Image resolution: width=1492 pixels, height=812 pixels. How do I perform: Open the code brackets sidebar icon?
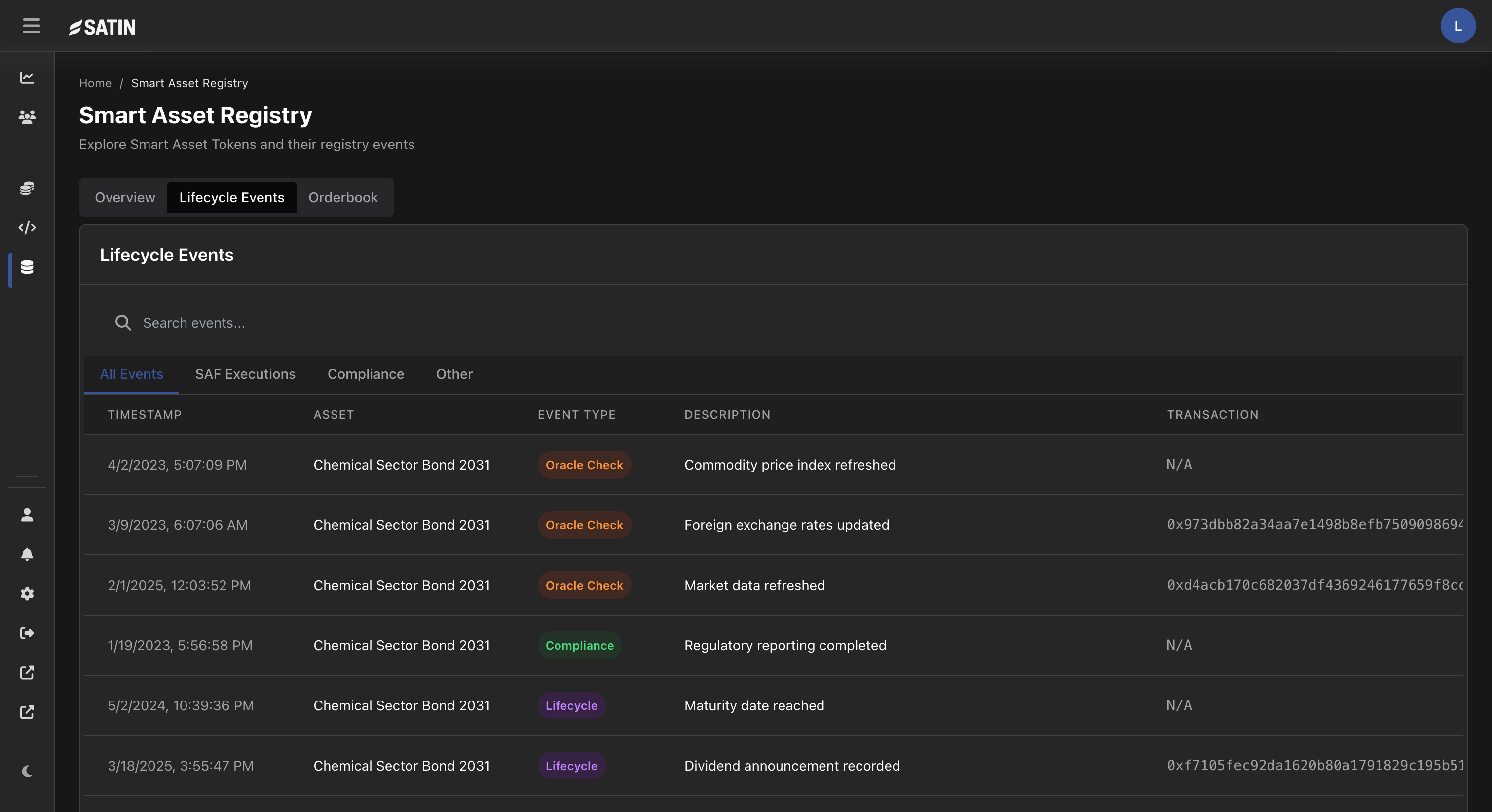coord(27,227)
